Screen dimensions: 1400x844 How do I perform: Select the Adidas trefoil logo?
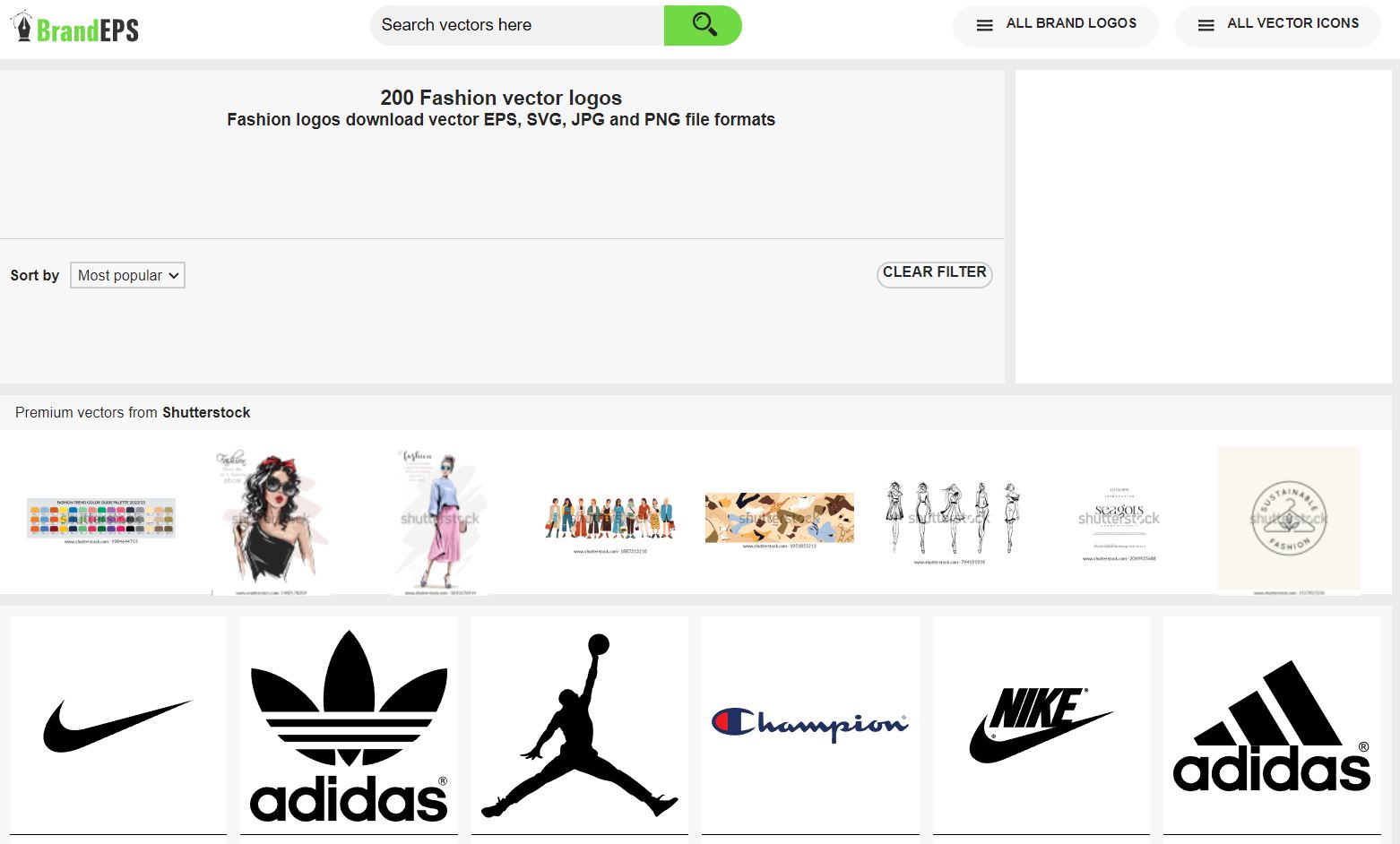point(349,726)
